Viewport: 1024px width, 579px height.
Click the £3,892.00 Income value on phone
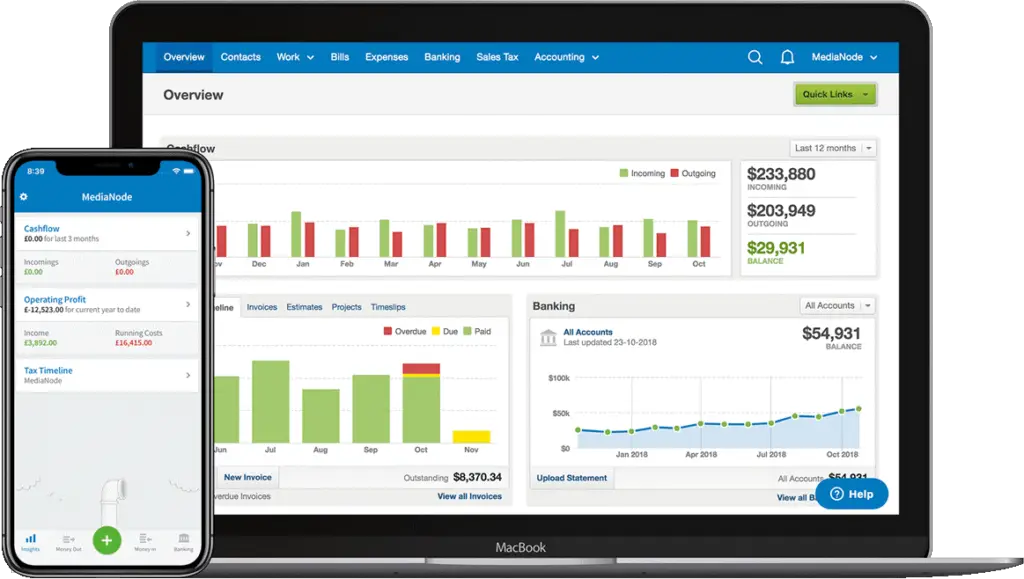(x=40, y=343)
